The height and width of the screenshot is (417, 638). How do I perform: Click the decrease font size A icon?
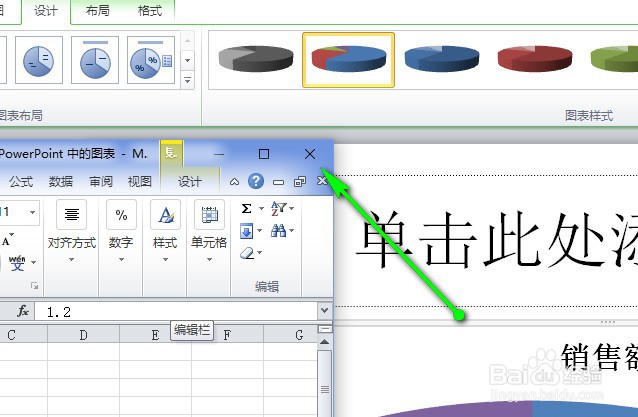7,240
